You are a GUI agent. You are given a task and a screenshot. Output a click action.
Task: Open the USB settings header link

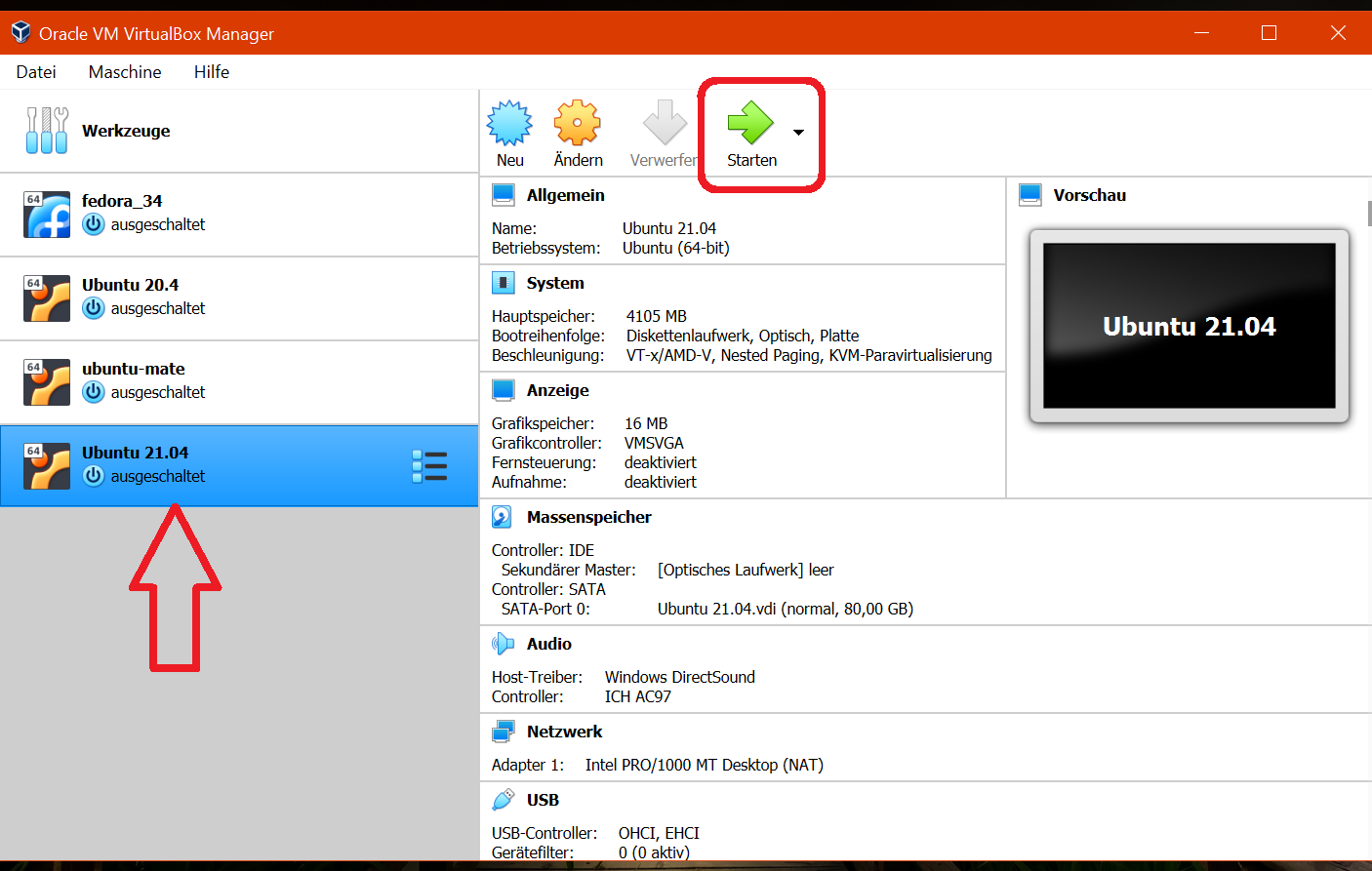coord(543,800)
